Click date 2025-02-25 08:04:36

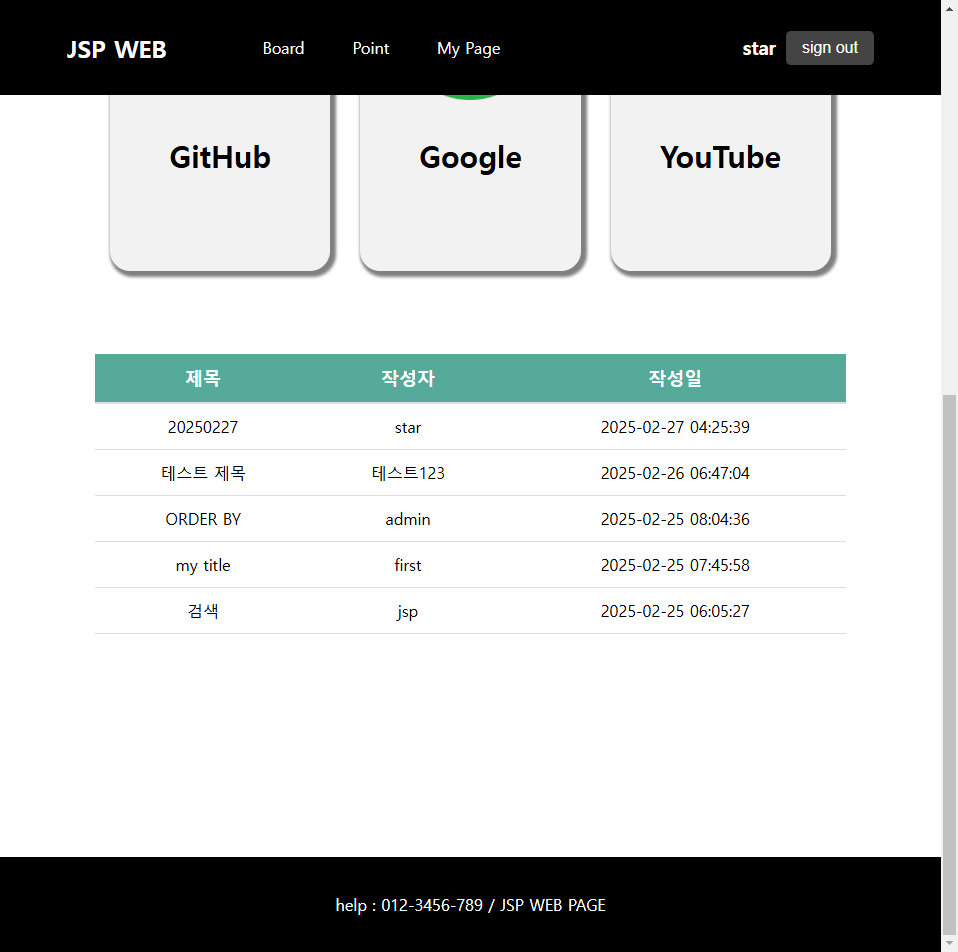tap(675, 519)
